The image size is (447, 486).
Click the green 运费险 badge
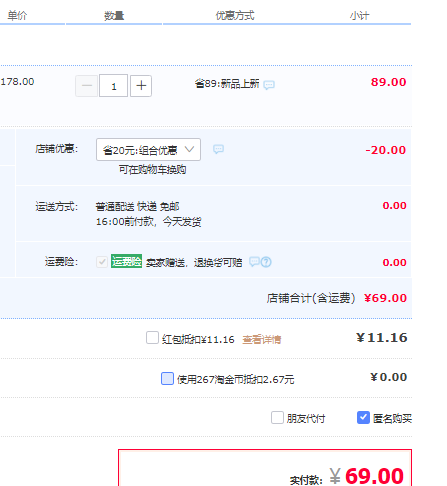click(x=126, y=261)
